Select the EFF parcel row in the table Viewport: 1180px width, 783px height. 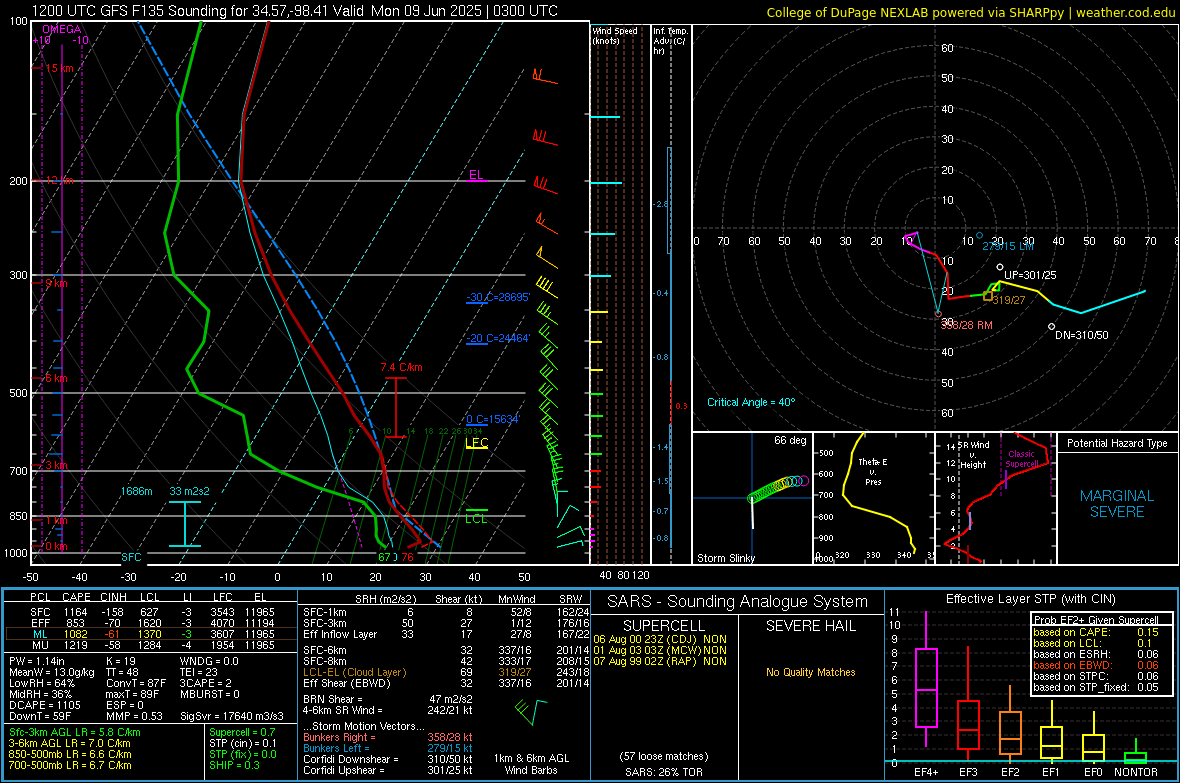click(x=153, y=623)
